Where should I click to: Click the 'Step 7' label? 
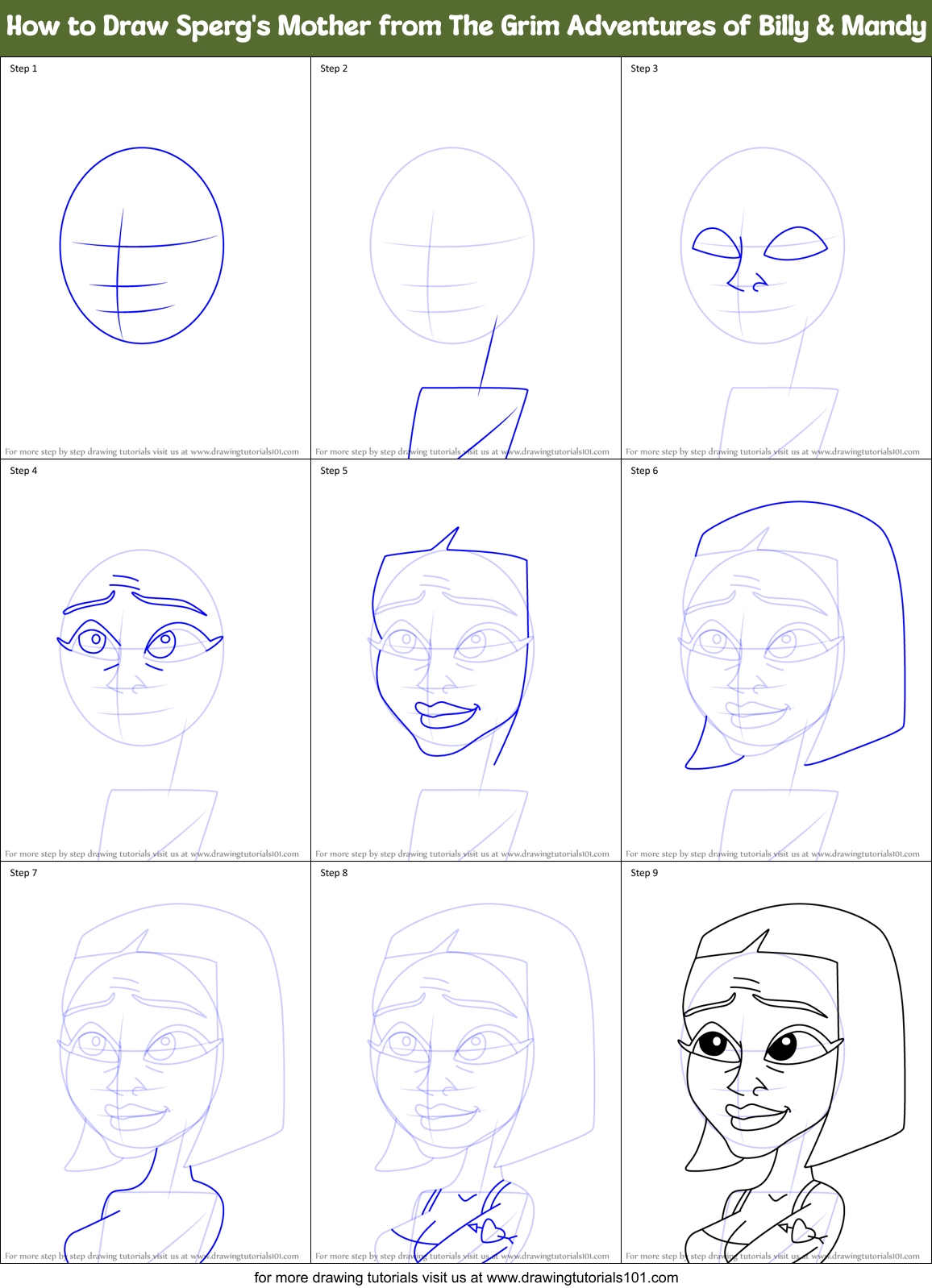pyautogui.click(x=23, y=873)
